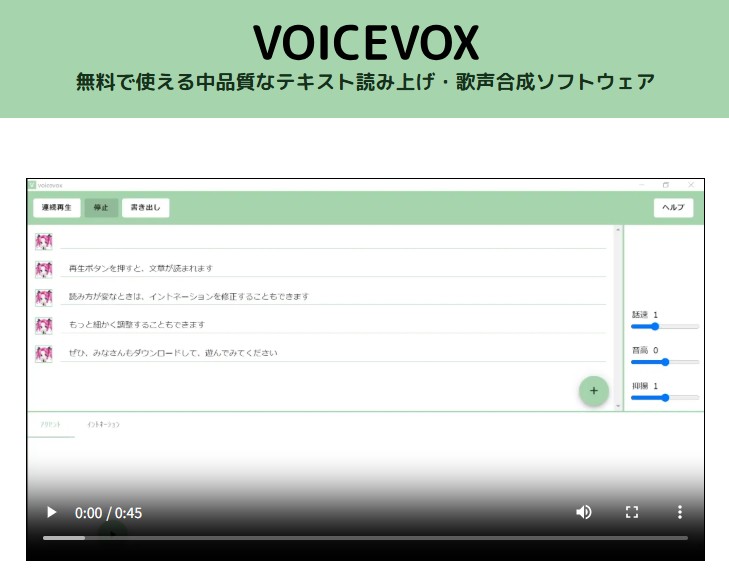729x570 pixels.
Task: Open the ヘルプ button
Action: pyautogui.click(x=673, y=207)
